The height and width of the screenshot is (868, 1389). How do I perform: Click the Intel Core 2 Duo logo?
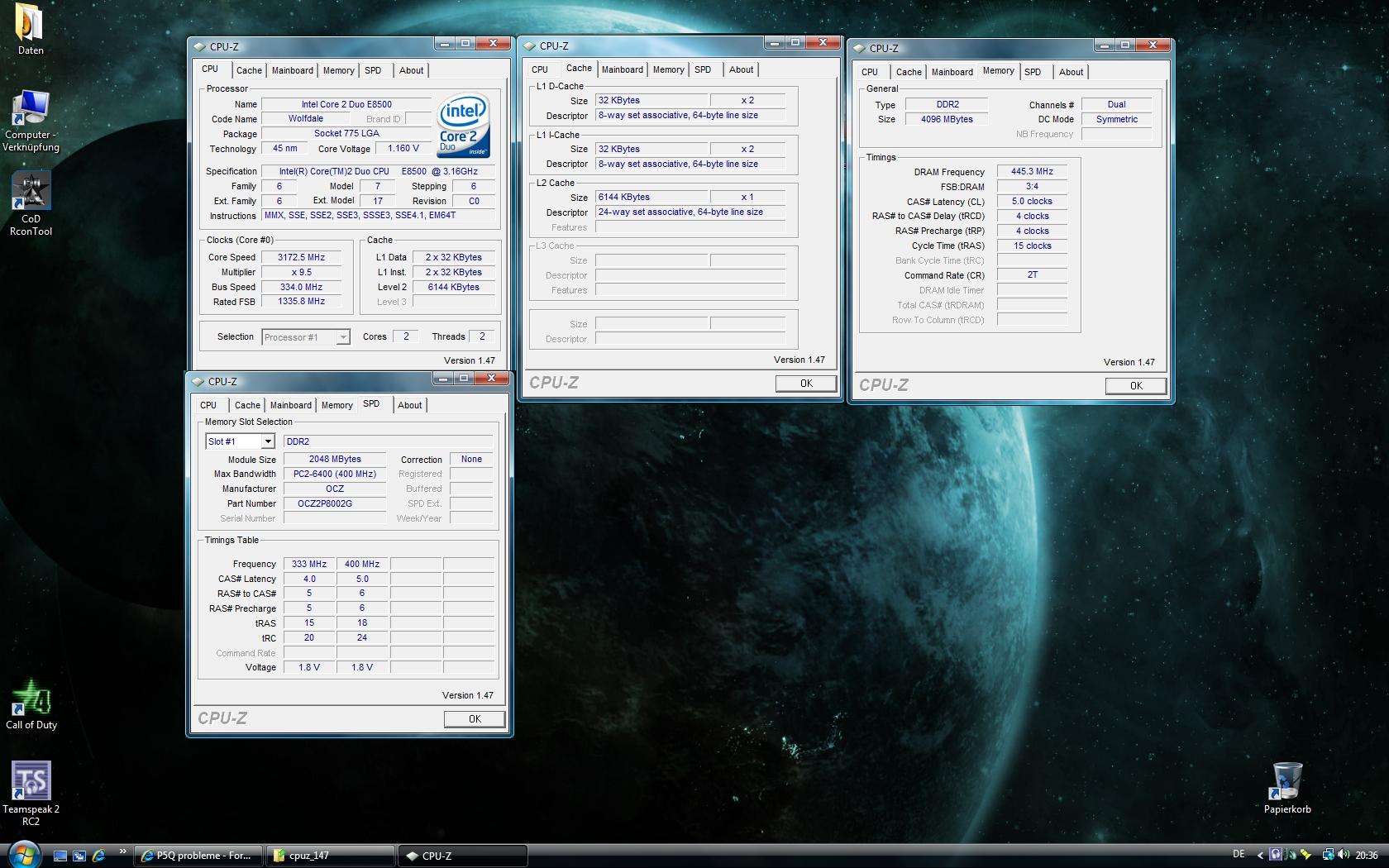click(463, 126)
